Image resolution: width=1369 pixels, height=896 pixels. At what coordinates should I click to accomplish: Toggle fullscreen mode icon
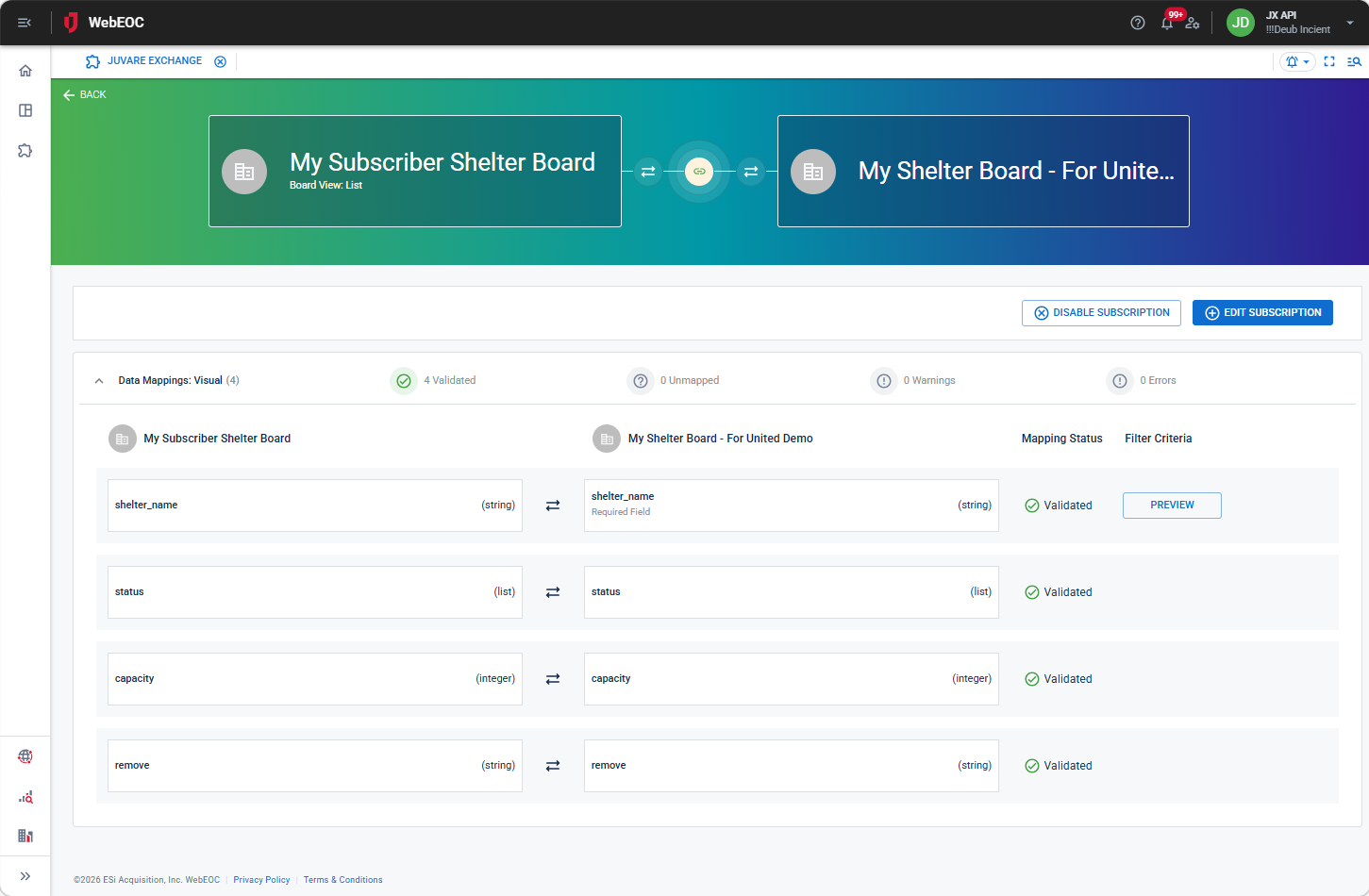1329,61
